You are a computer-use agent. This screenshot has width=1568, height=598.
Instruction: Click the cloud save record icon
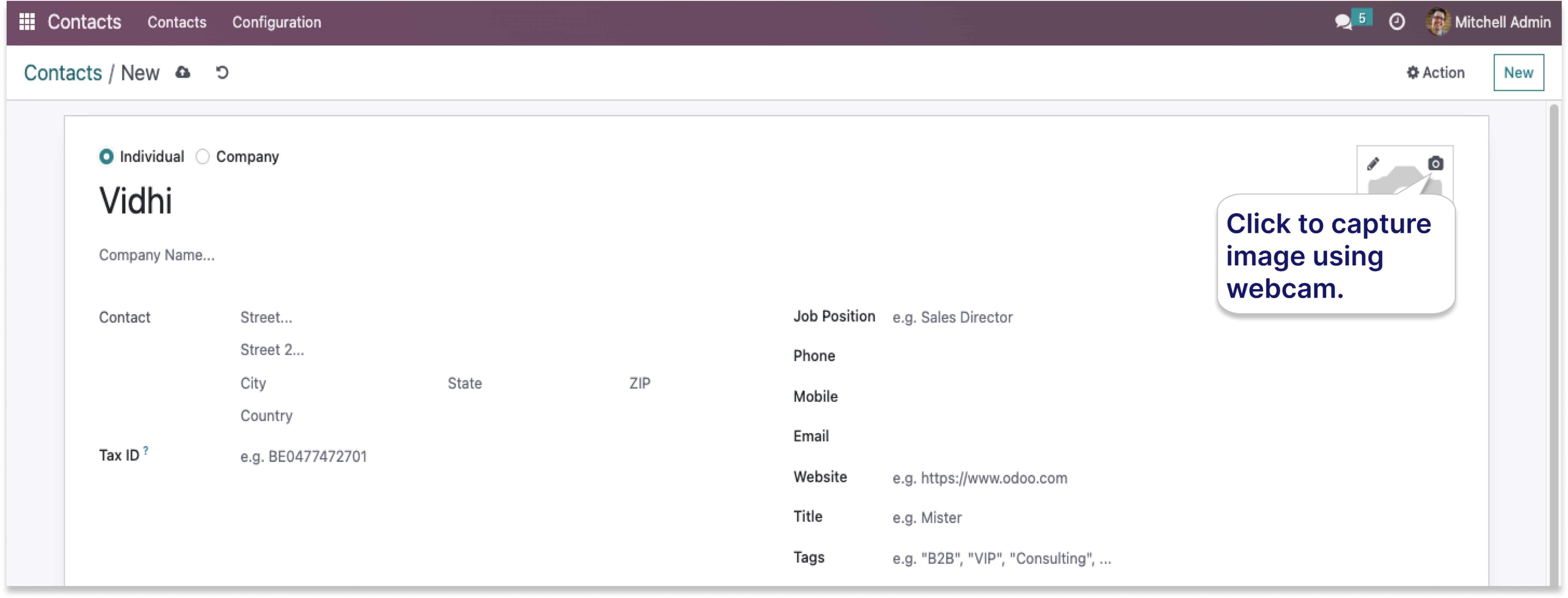[183, 73]
